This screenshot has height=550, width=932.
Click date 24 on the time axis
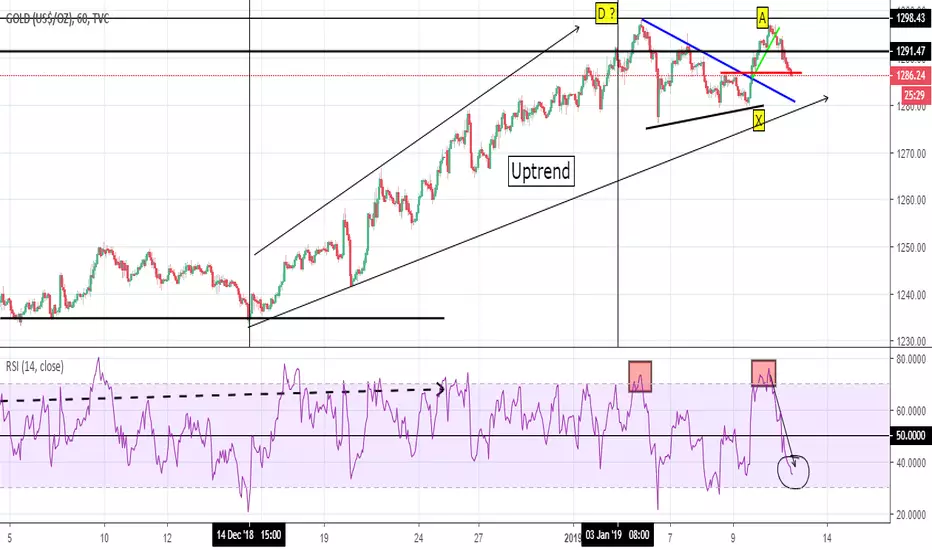click(419, 538)
